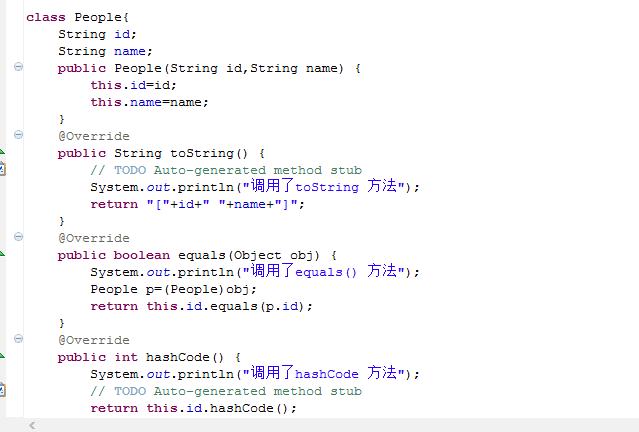Click the constructor signature 'public People(String id,String name)'
This screenshot has height=432, width=639.
coord(201,68)
